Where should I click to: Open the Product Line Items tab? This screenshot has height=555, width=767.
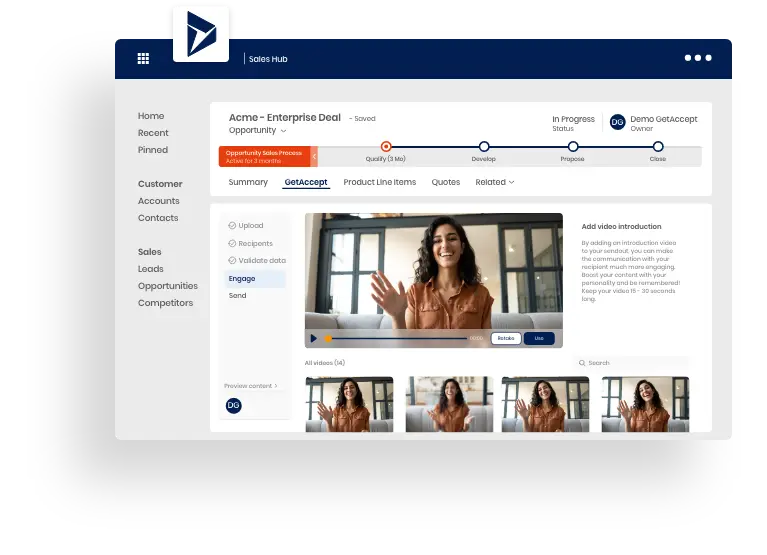point(380,182)
